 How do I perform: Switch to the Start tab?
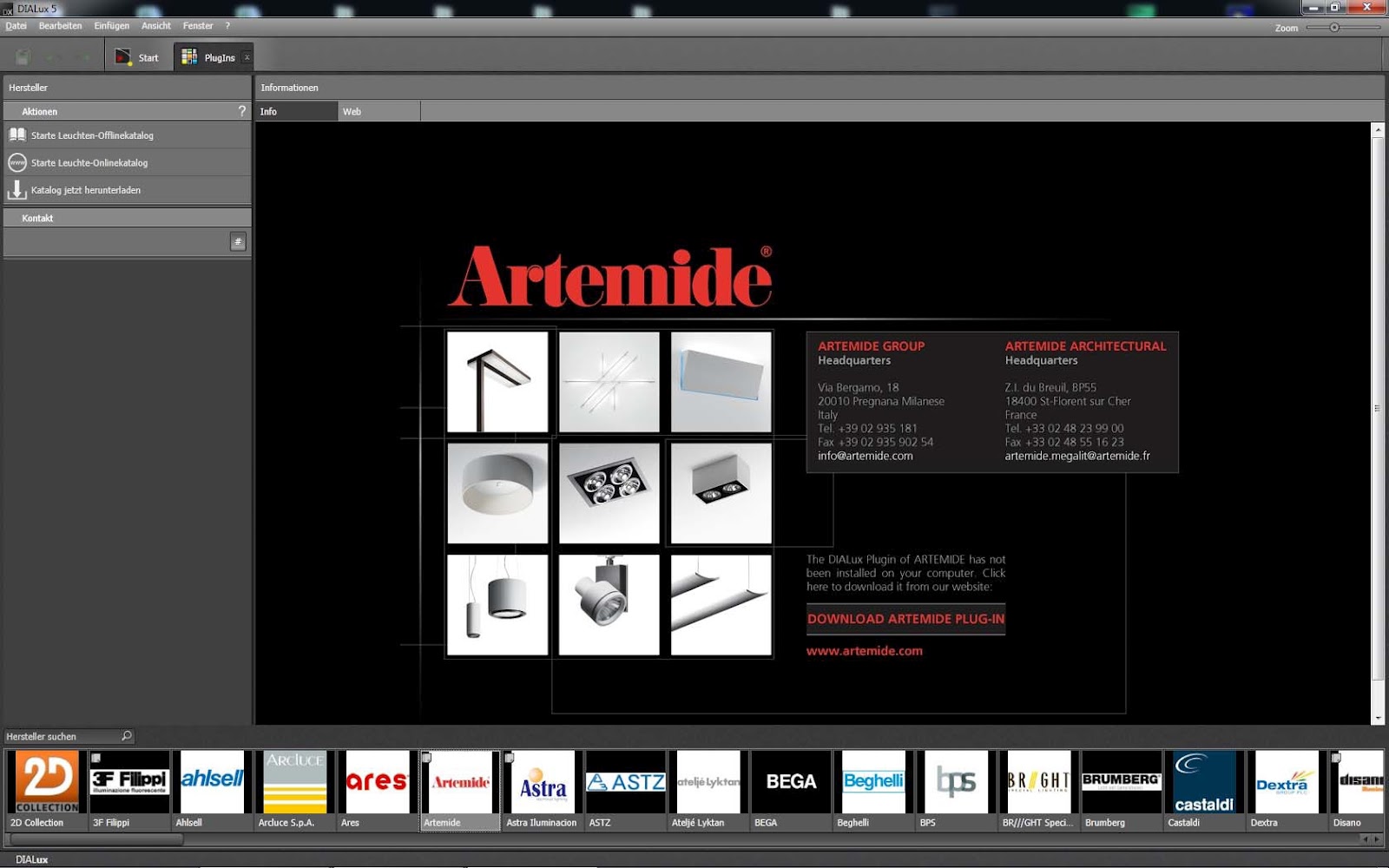pyautogui.click(x=139, y=57)
